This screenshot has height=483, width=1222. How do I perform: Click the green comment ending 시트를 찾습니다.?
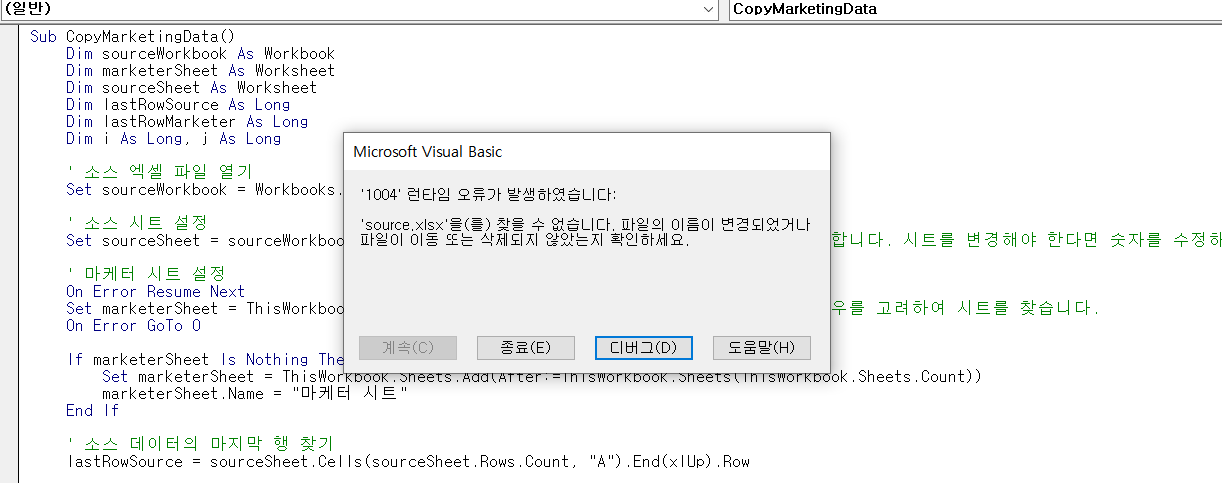pos(965,308)
